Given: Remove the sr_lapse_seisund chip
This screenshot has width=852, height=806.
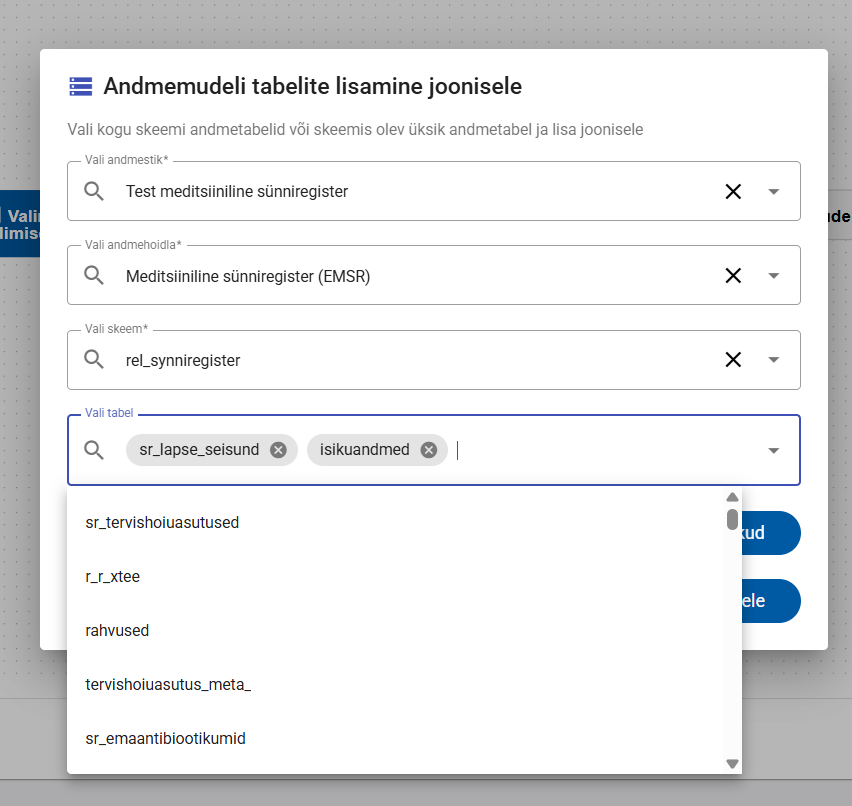Looking at the screenshot, I should [278, 450].
